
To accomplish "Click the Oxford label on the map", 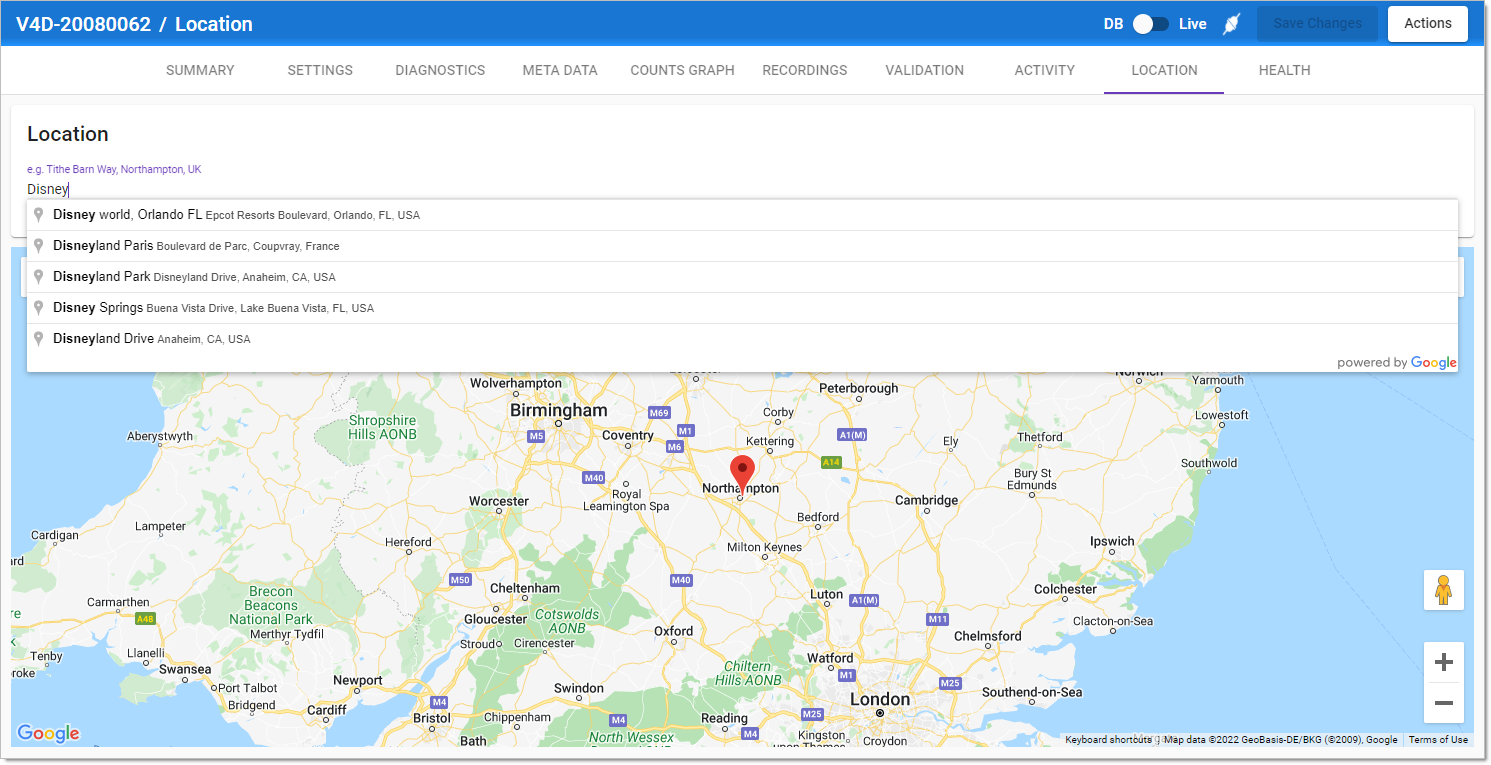I will [x=673, y=631].
